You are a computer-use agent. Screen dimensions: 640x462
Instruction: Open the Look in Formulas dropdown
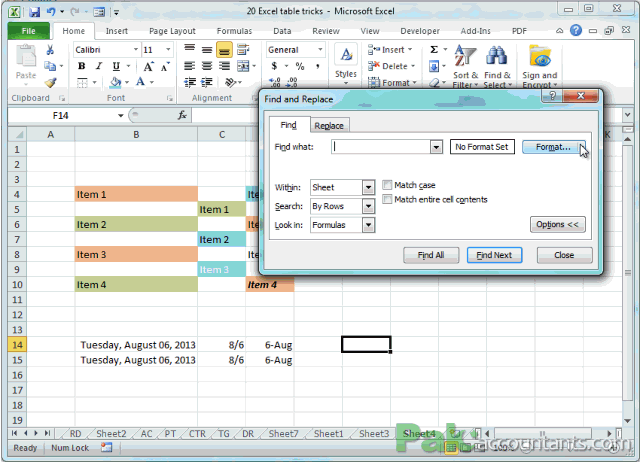point(368,225)
